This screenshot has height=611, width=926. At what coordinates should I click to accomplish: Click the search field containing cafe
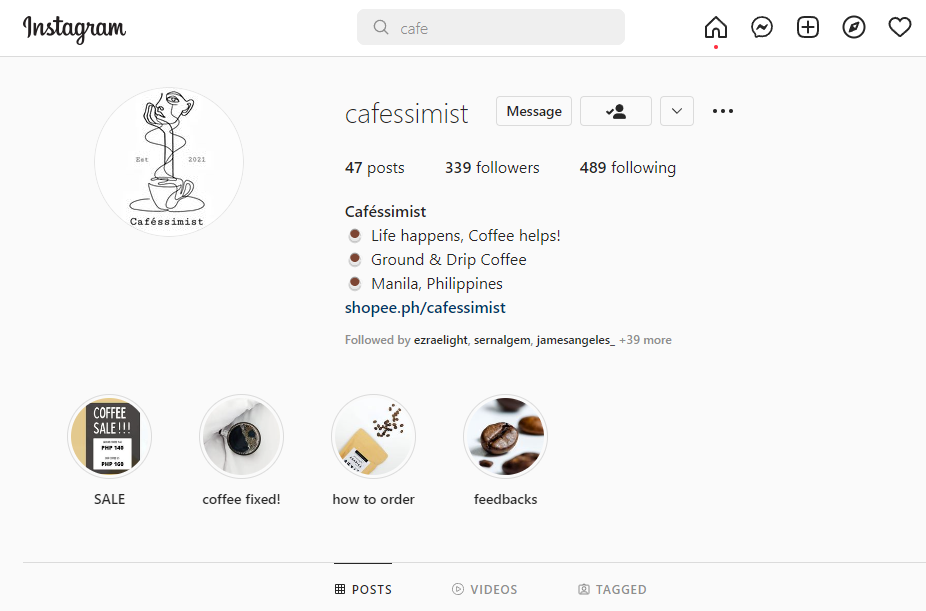(500, 28)
